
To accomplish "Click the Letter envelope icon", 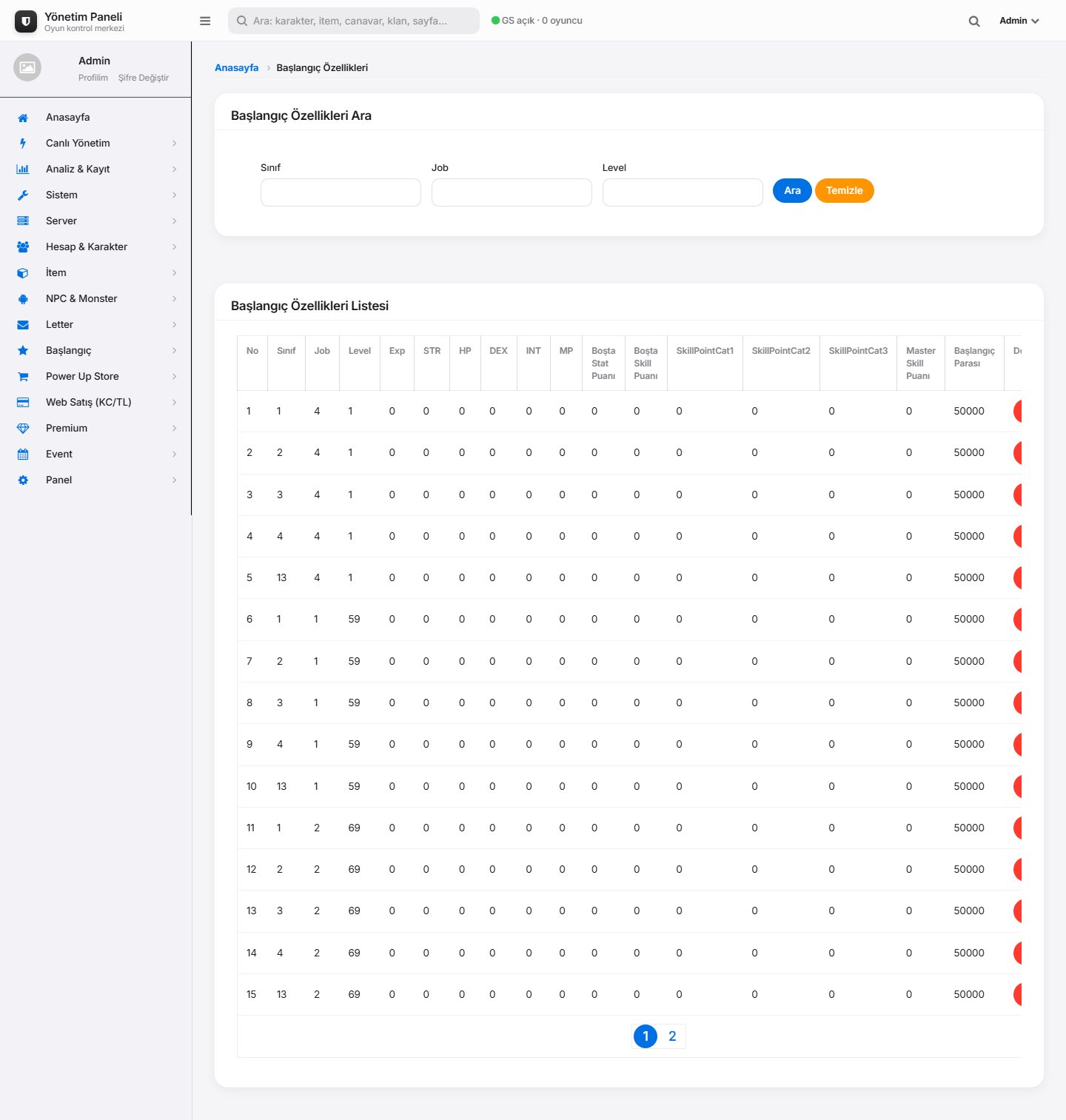I will tap(23, 325).
